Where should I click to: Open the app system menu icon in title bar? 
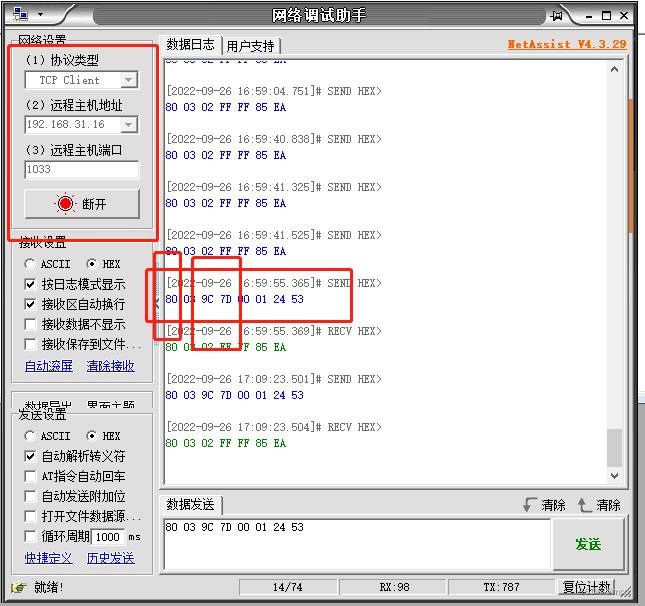[x=20, y=14]
